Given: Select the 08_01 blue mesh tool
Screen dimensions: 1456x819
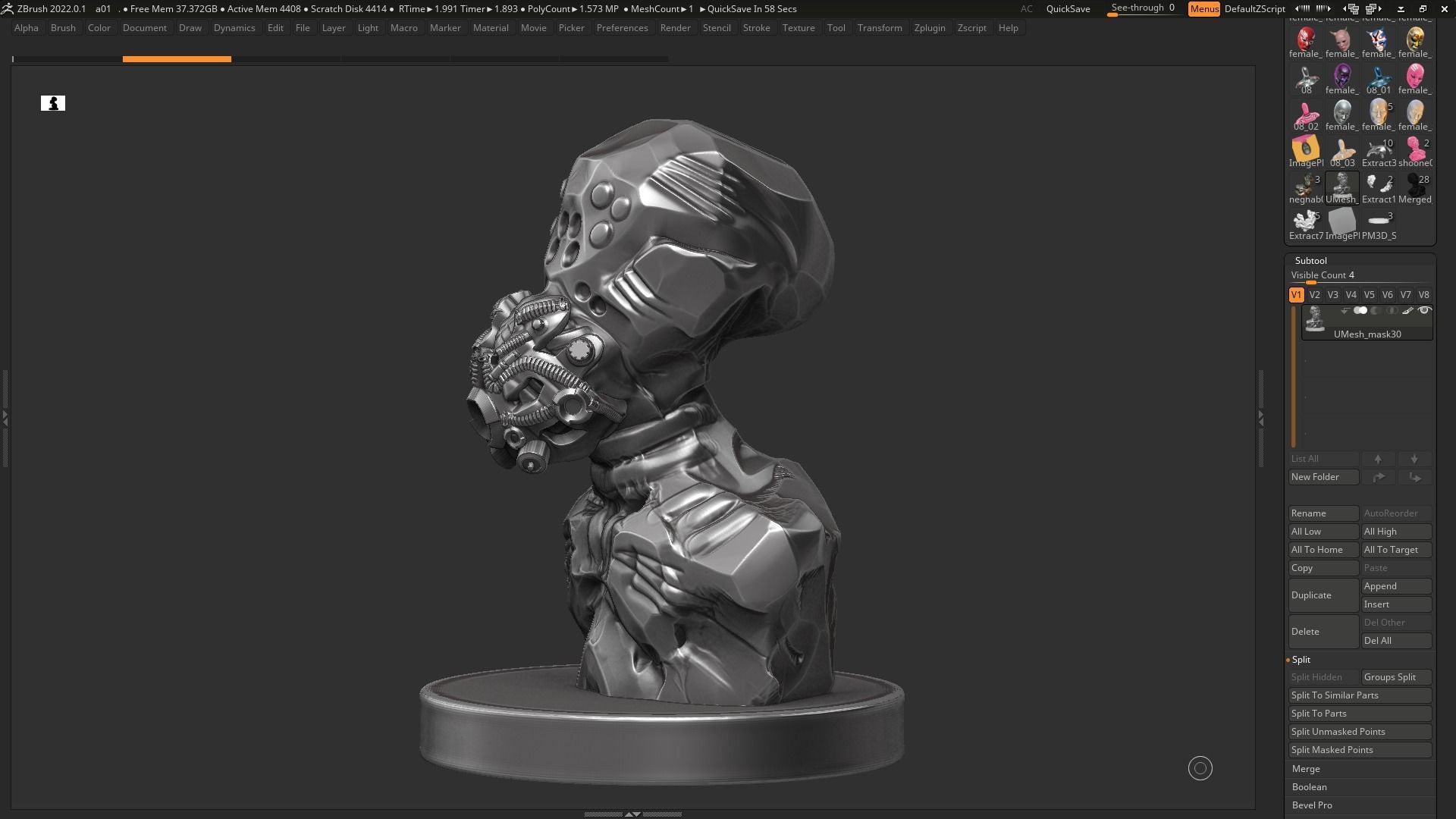Looking at the screenshot, I should tap(1378, 78).
